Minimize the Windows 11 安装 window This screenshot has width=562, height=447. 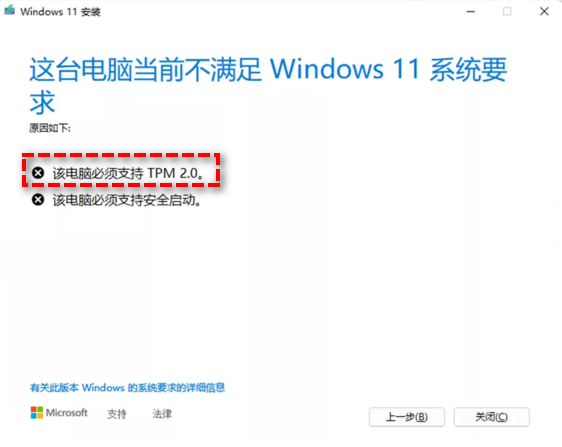[x=471, y=12]
